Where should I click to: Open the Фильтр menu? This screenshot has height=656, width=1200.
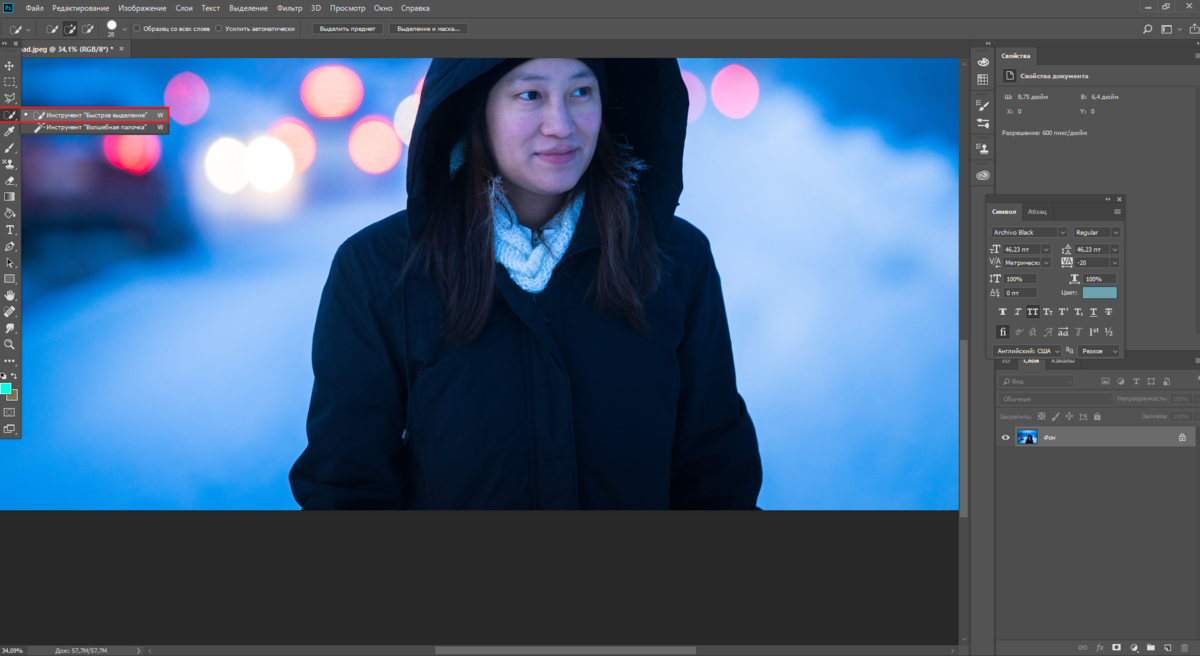tap(289, 7)
